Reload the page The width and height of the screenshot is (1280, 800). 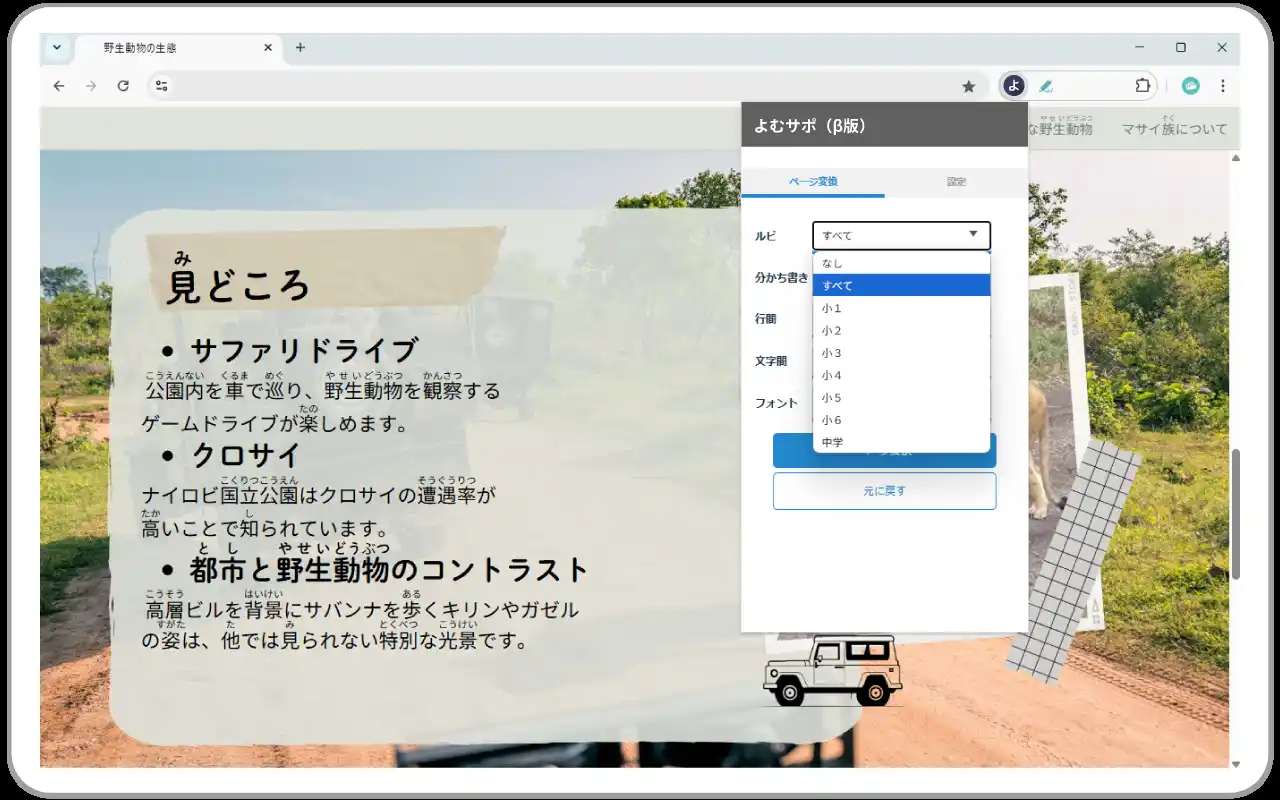(x=123, y=86)
